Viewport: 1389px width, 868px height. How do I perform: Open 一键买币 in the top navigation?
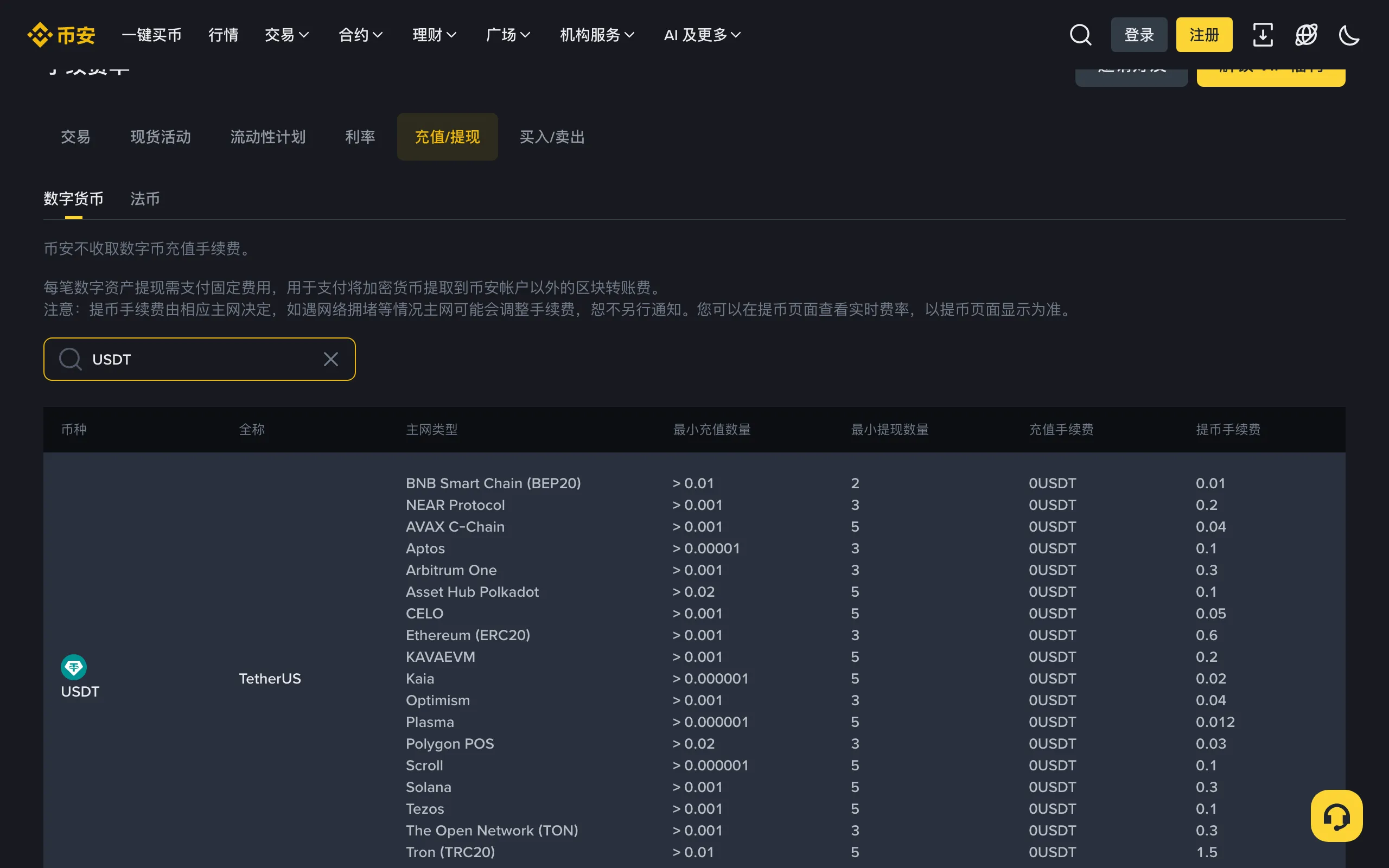pos(151,35)
